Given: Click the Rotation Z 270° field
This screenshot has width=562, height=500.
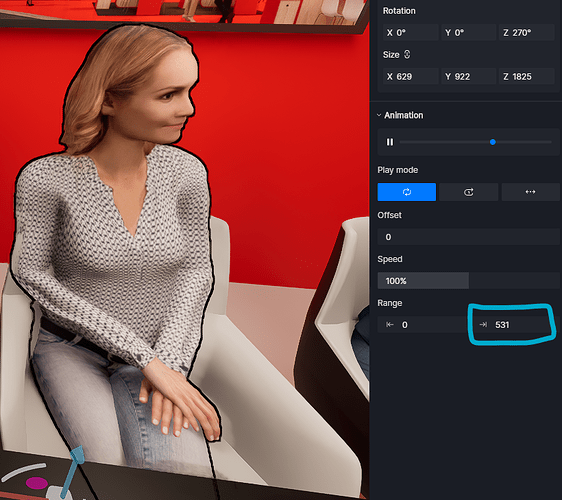Looking at the screenshot, I should 527,33.
